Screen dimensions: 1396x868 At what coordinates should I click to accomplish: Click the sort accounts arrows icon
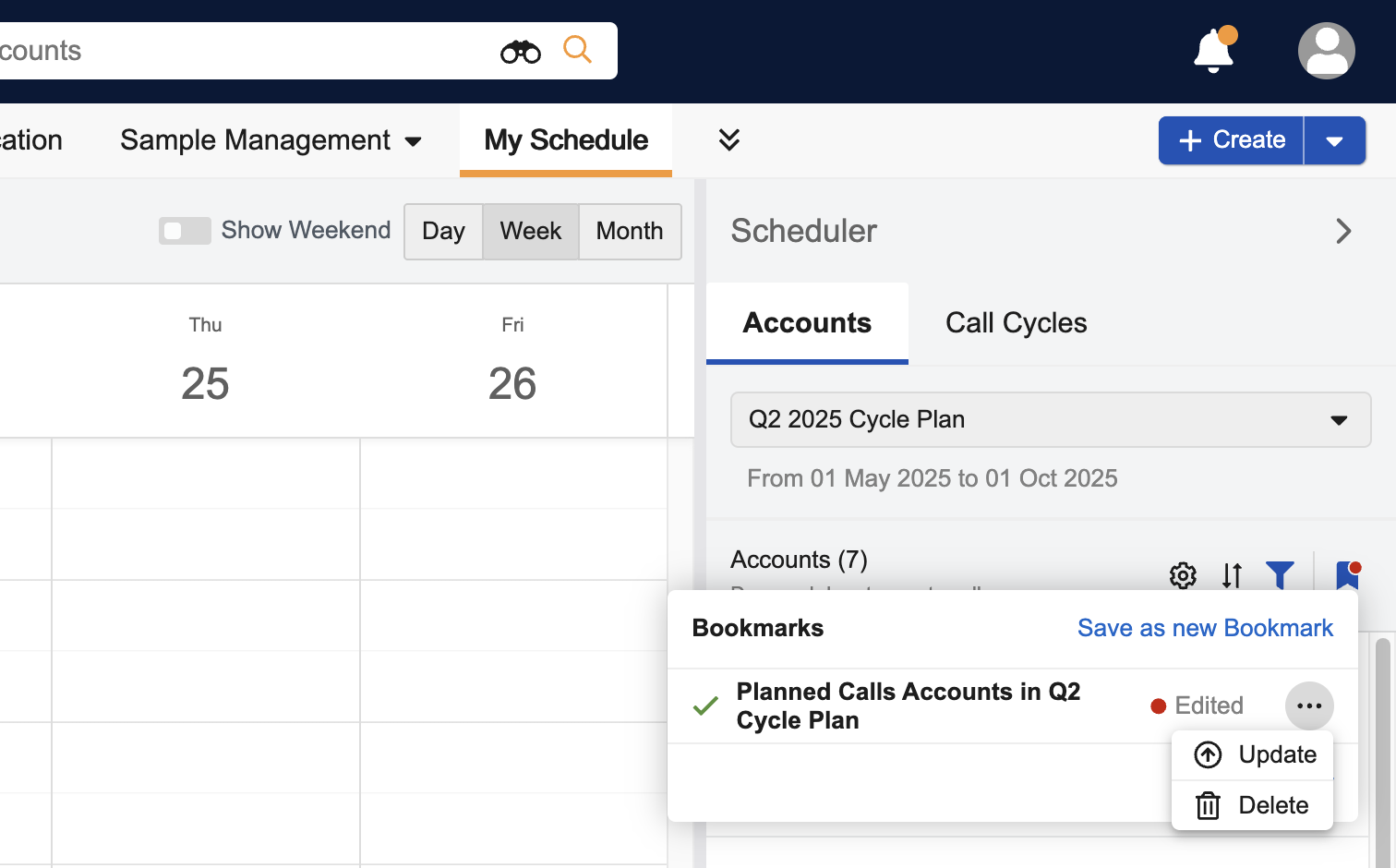point(1232,575)
